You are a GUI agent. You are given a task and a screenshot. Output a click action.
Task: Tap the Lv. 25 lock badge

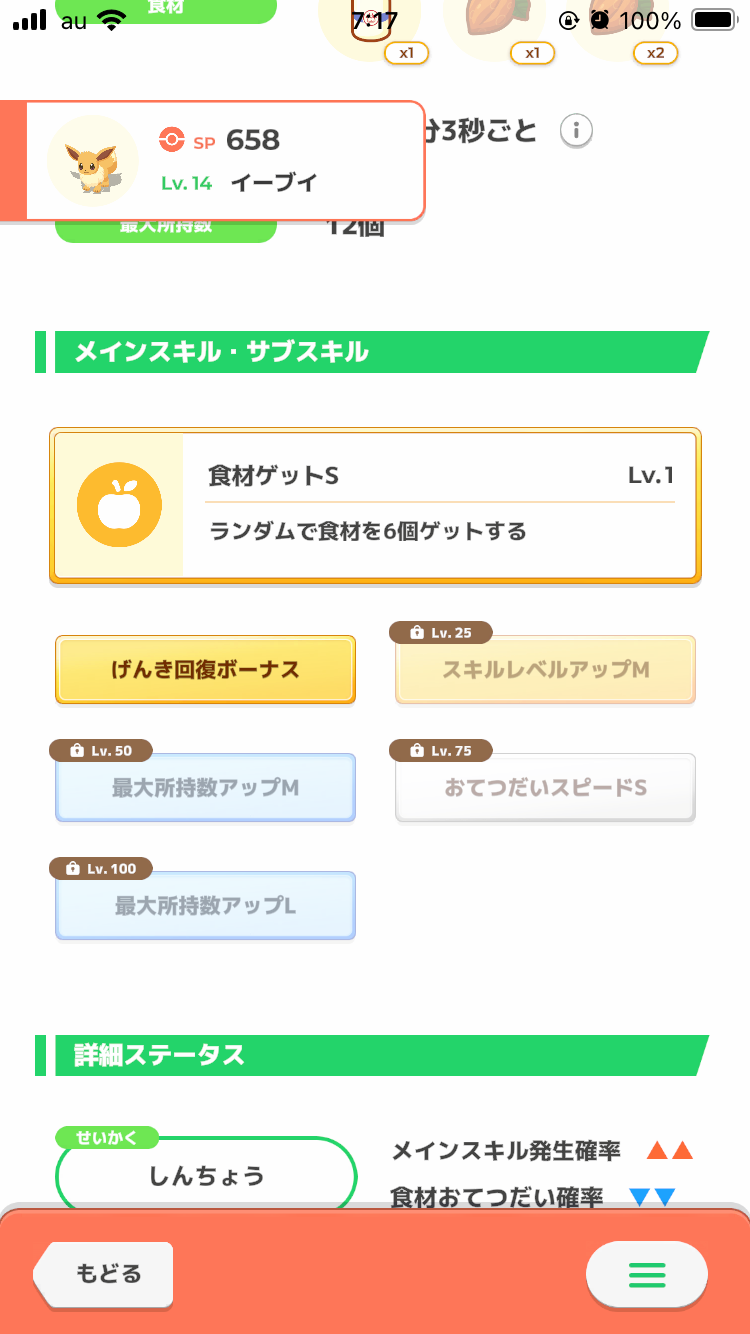pos(440,633)
